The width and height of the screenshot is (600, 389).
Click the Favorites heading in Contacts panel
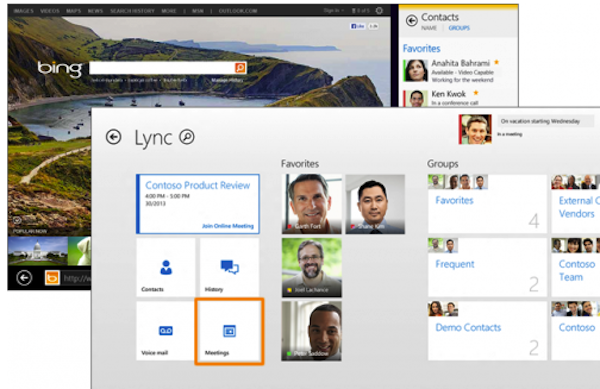pos(421,49)
